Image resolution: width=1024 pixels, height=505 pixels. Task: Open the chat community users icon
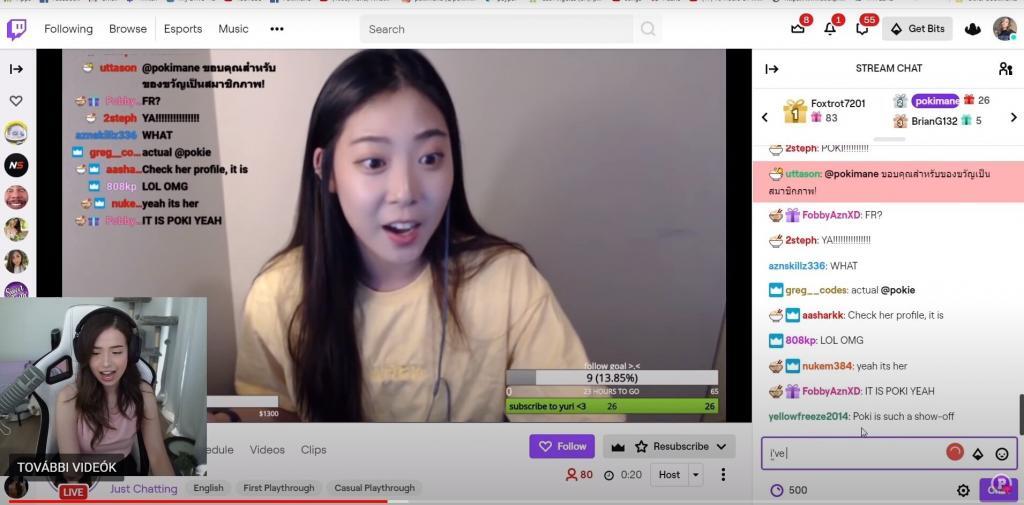tap(1005, 69)
